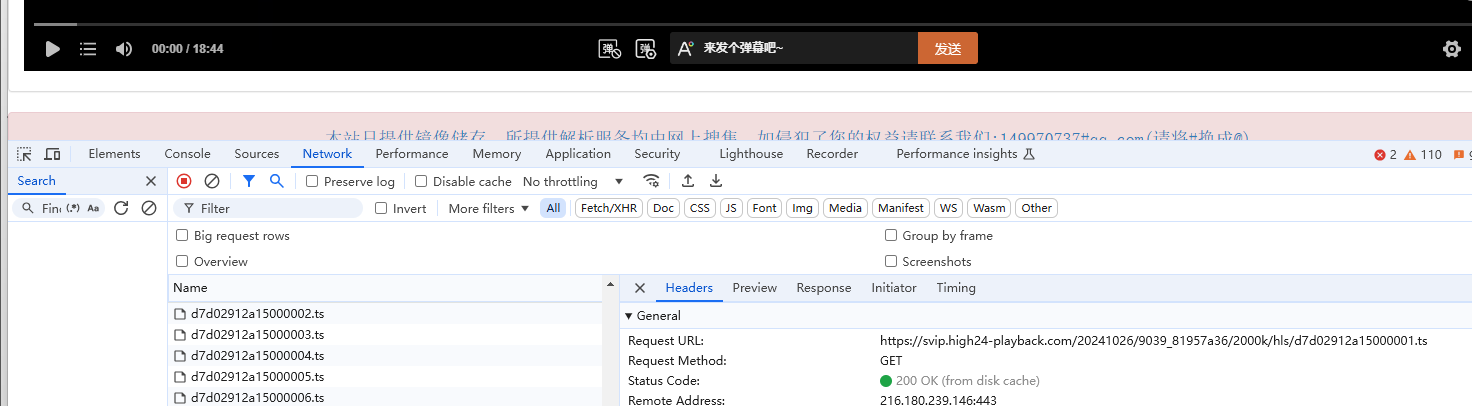
Task: Stop recording network log
Action: coord(184,181)
